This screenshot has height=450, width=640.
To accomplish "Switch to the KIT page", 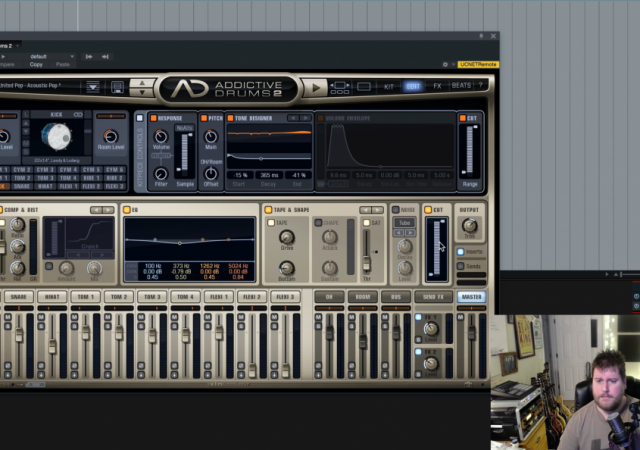I will click(x=389, y=86).
